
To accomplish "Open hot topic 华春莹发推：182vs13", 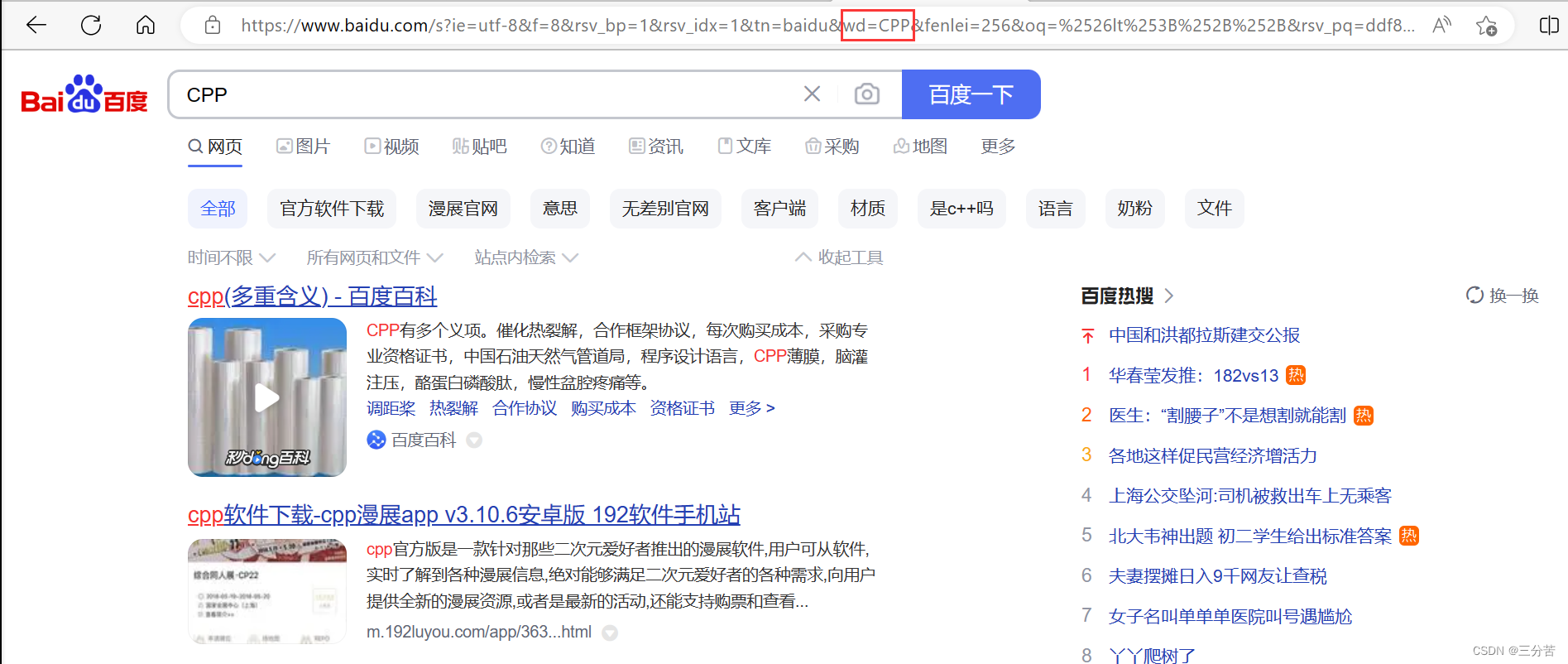I will (x=1193, y=376).
